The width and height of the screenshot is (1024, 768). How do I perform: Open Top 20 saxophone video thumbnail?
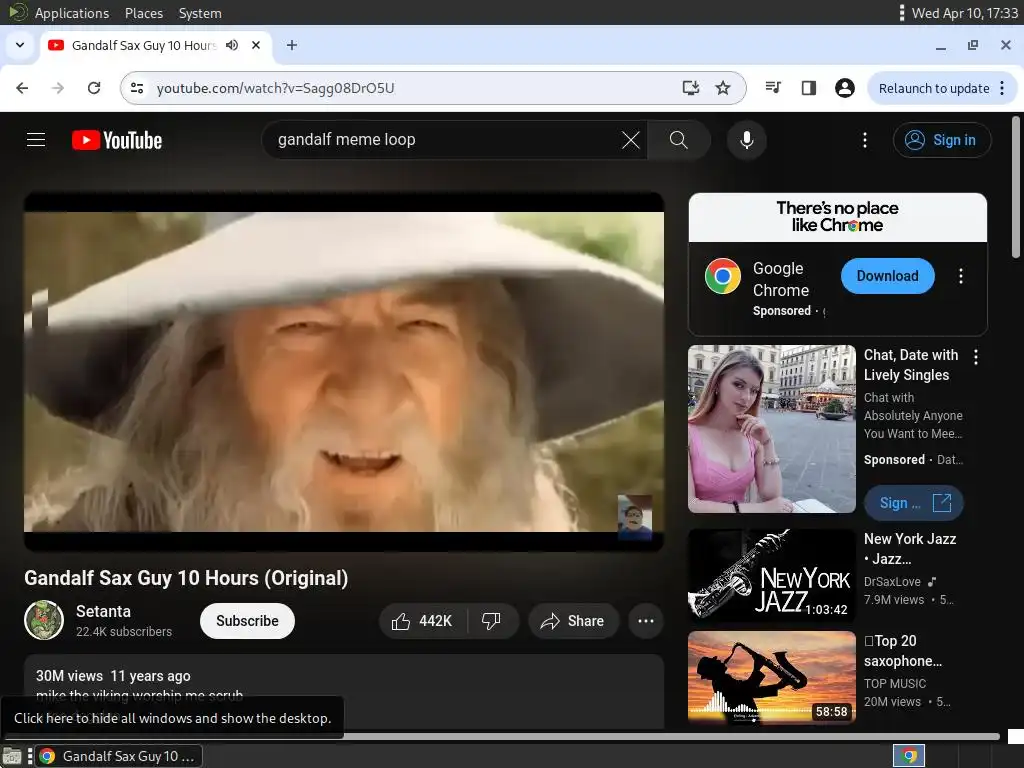pos(771,678)
